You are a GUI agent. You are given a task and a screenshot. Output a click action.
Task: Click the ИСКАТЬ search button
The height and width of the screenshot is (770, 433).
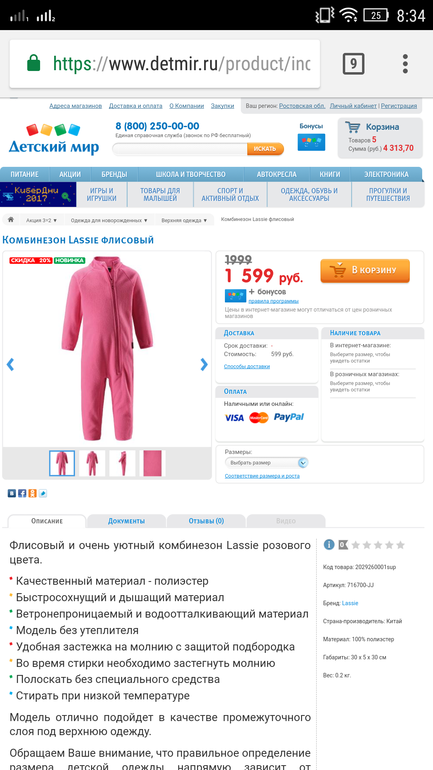point(265,149)
